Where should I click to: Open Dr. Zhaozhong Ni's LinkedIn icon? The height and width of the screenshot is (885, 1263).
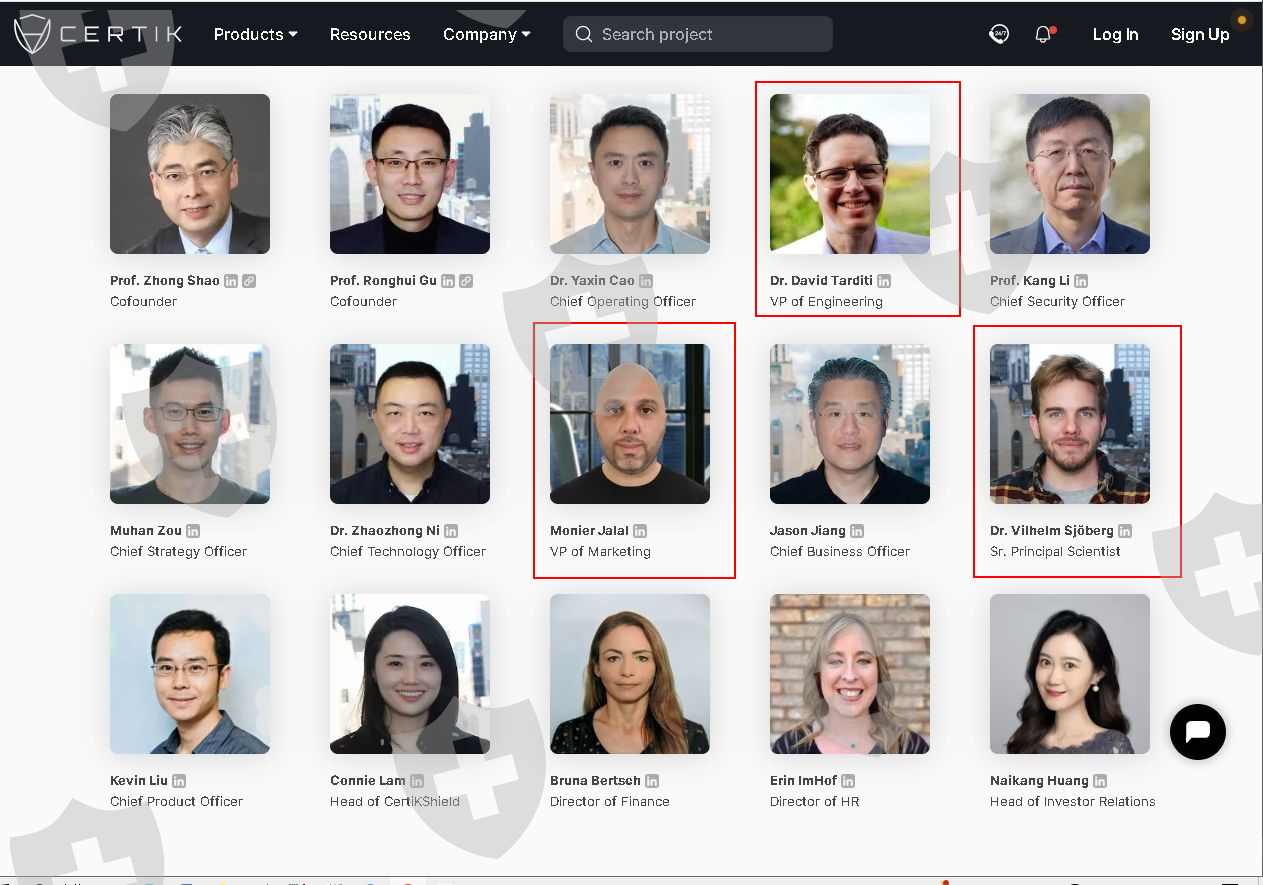451,531
